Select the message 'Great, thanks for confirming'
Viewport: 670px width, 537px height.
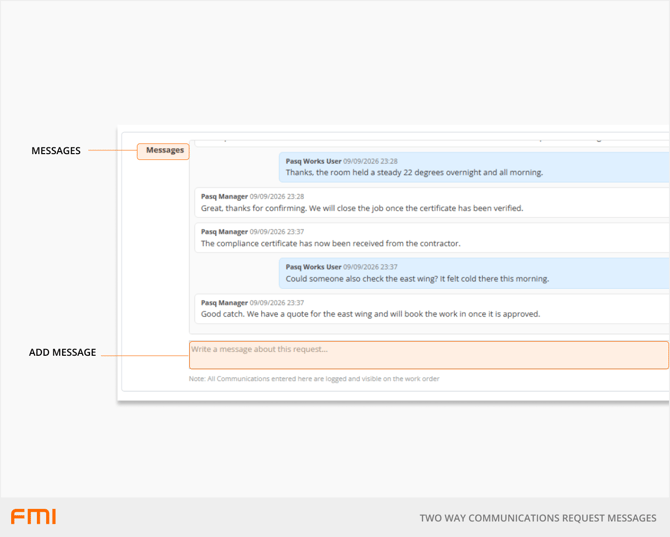coord(432,203)
